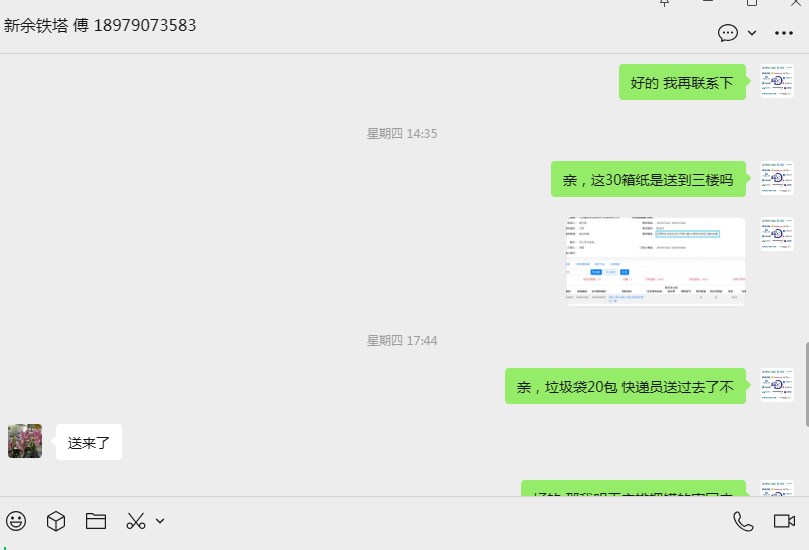The width and height of the screenshot is (809, 550).
Task: Click message about 垃圾袋20包
Action: tap(625, 386)
